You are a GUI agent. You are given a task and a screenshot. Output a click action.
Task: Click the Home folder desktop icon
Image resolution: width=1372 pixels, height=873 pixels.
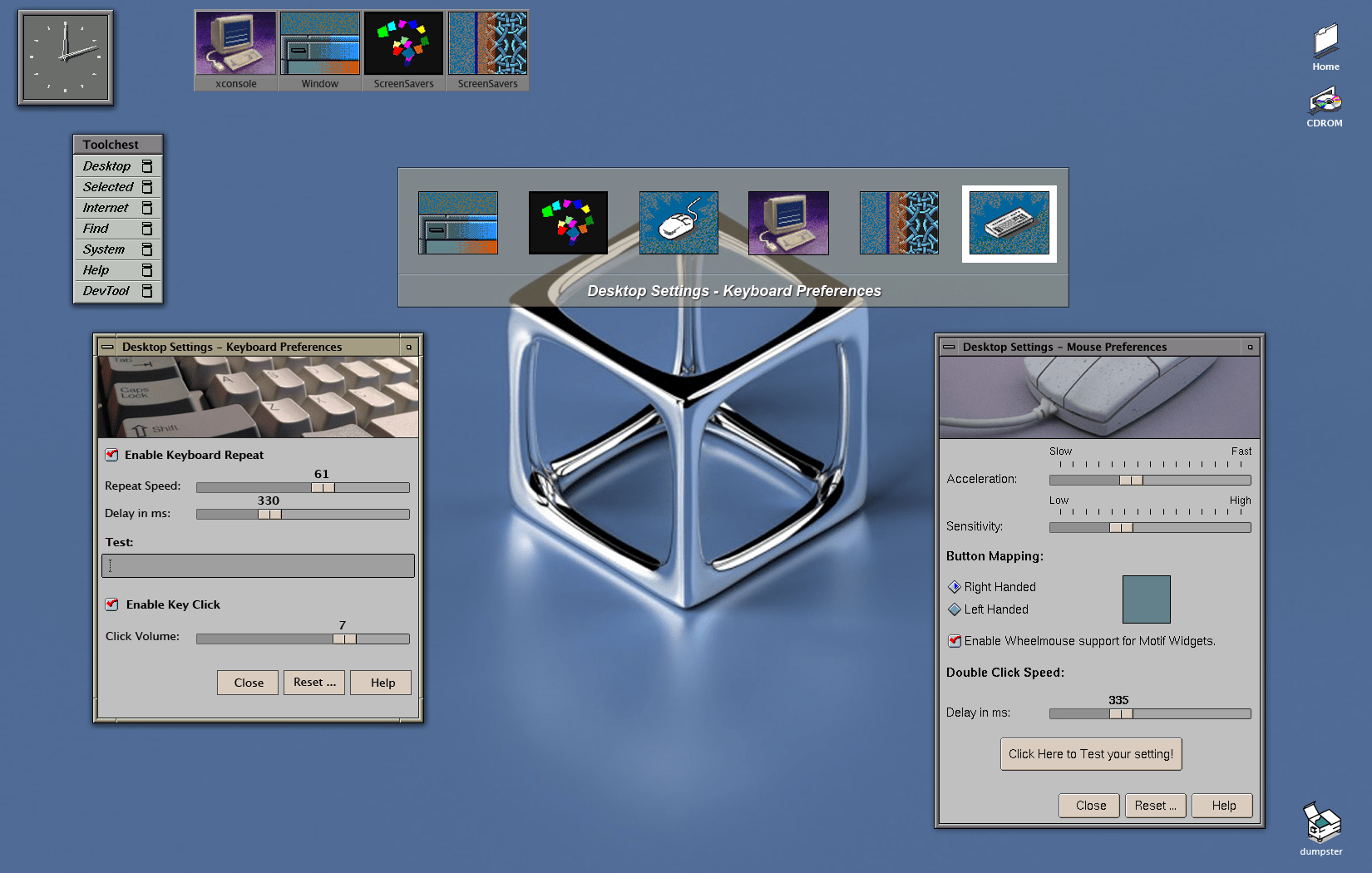(1325, 47)
